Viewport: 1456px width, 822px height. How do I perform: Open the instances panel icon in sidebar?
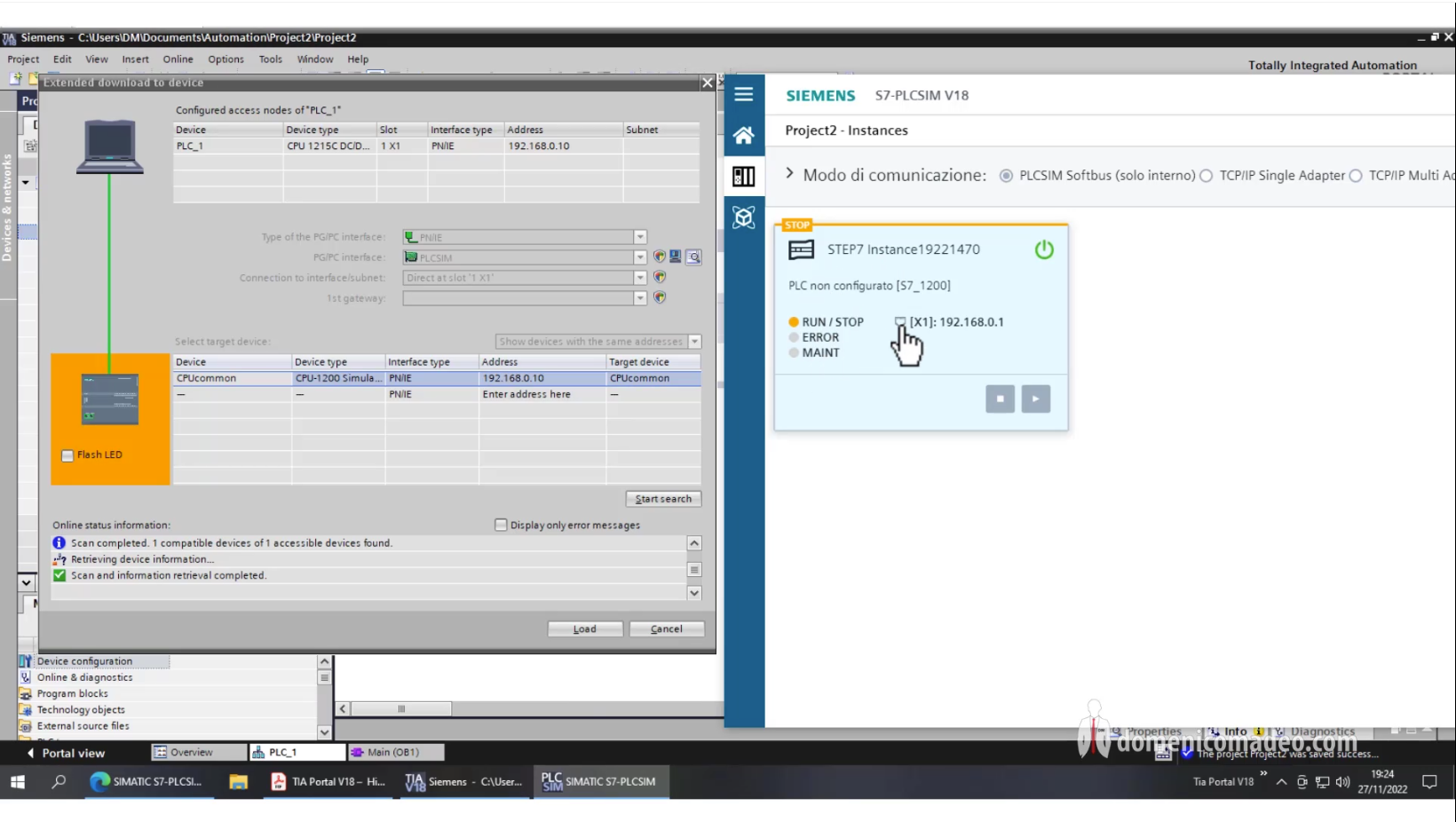coord(743,176)
